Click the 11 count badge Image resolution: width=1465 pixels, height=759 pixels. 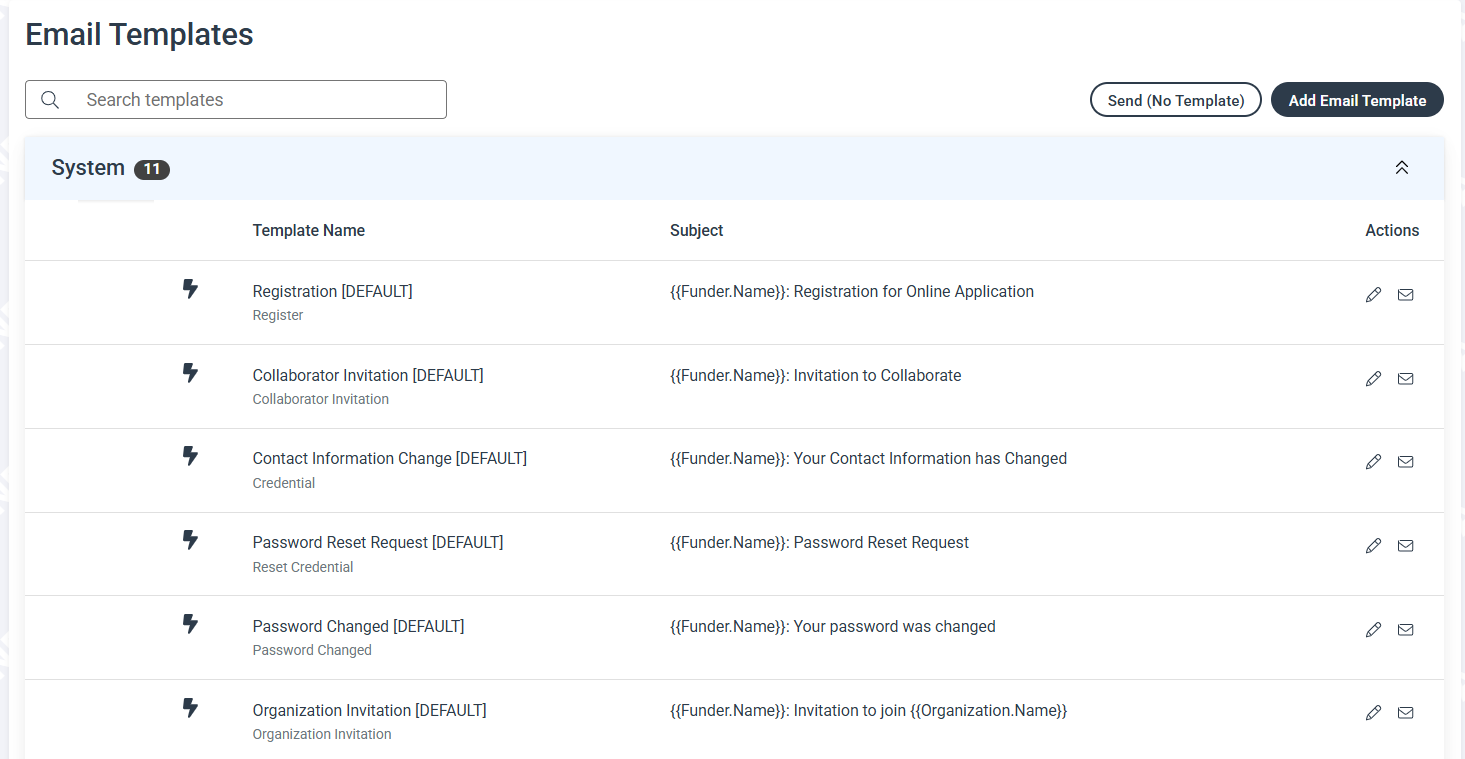[x=152, y=169]
